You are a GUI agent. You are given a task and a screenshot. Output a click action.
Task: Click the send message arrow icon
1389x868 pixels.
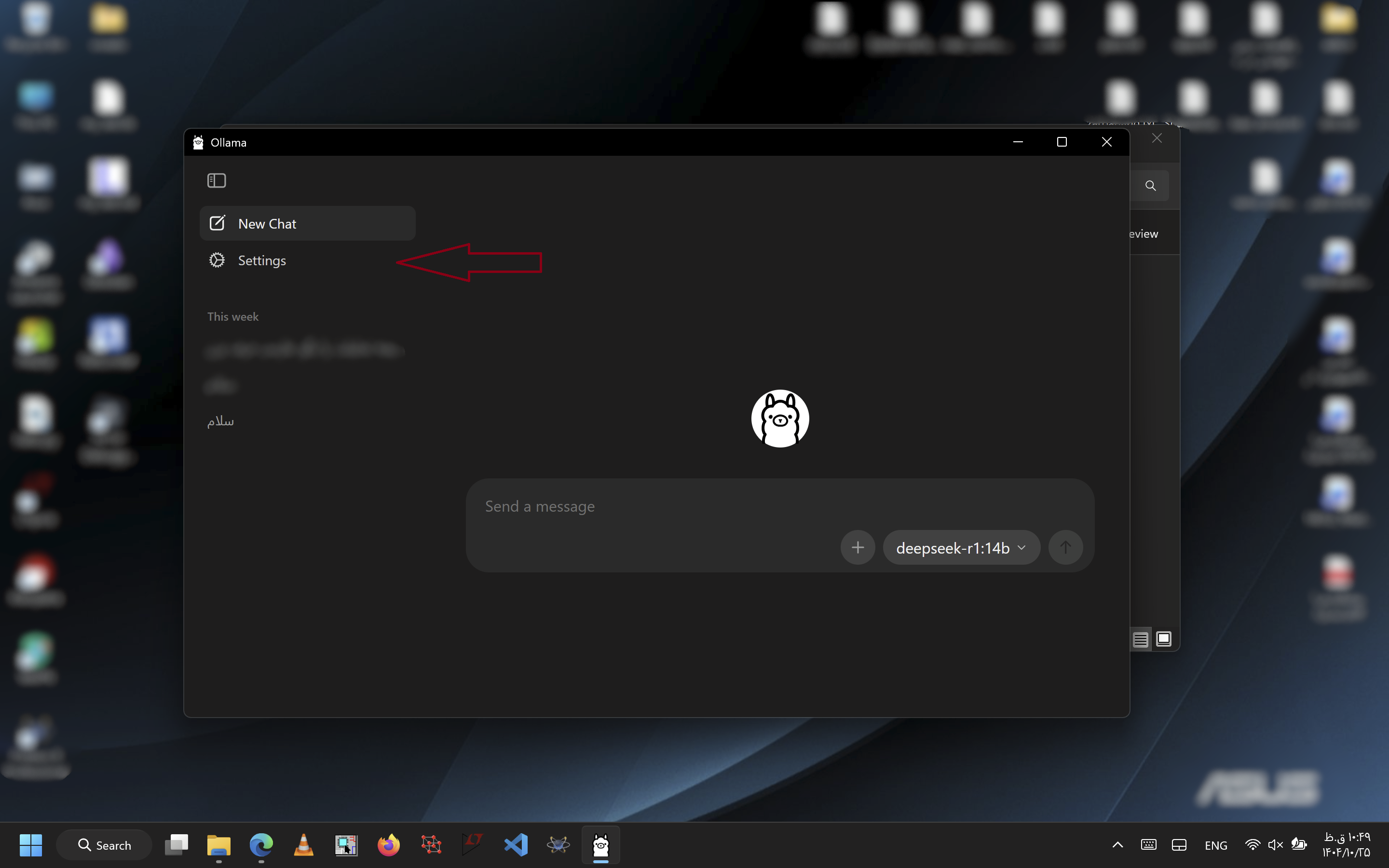tap(1065, 547)
